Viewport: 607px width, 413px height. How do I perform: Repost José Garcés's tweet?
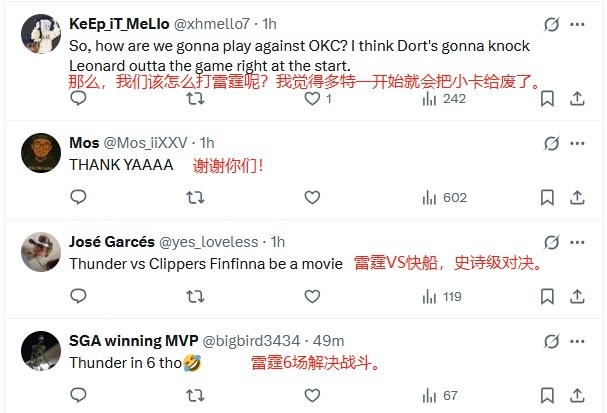[x=196, y=297]
